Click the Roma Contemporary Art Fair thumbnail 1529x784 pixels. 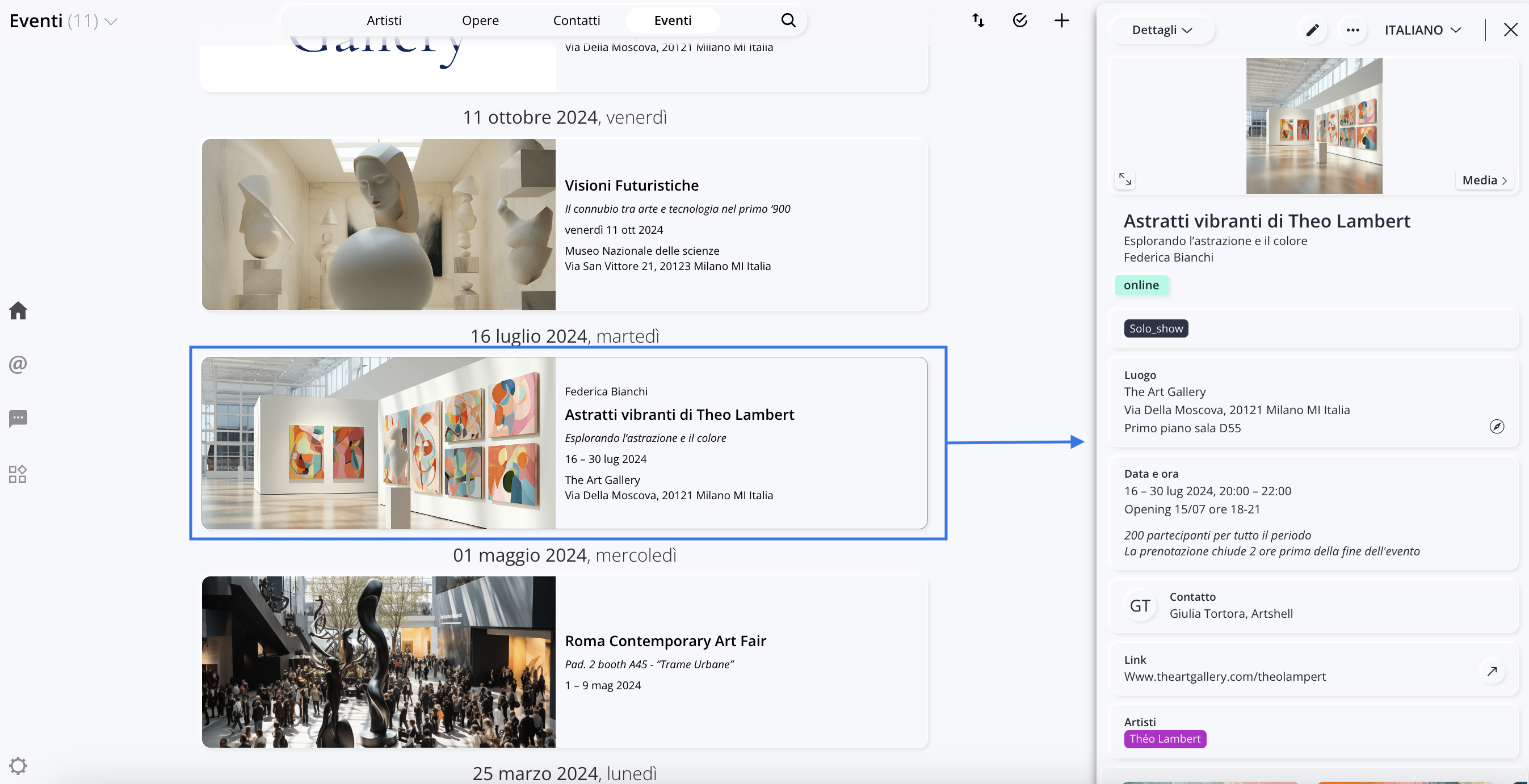379,661
